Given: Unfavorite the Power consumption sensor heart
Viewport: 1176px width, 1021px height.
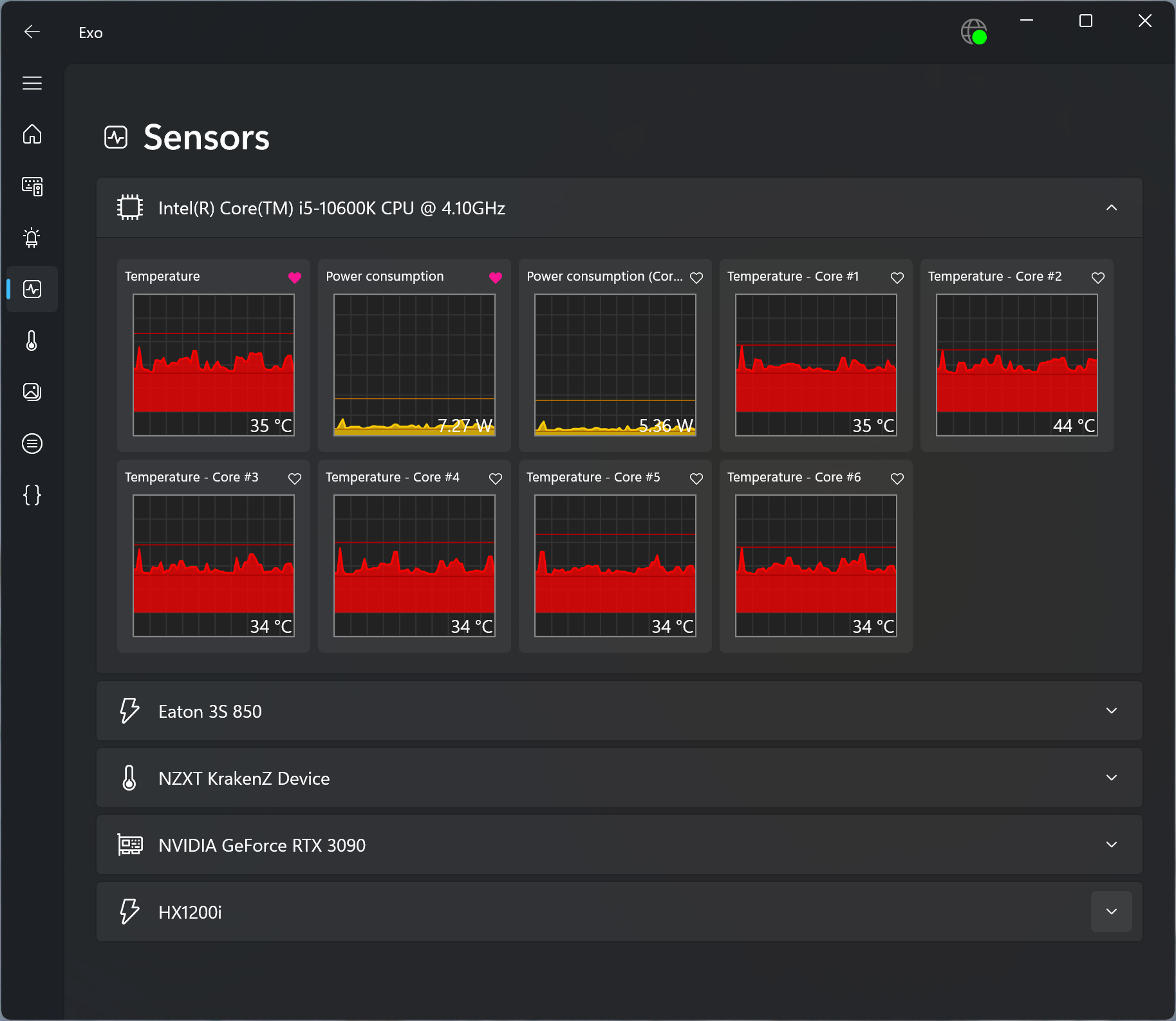Looking at the screenshot, I should pos(496,277).
